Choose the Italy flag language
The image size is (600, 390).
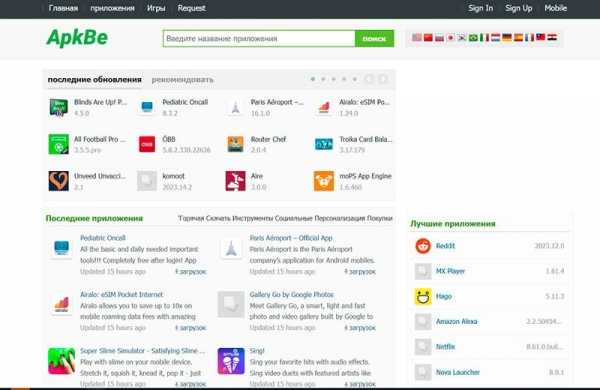(x=484, y=38)
